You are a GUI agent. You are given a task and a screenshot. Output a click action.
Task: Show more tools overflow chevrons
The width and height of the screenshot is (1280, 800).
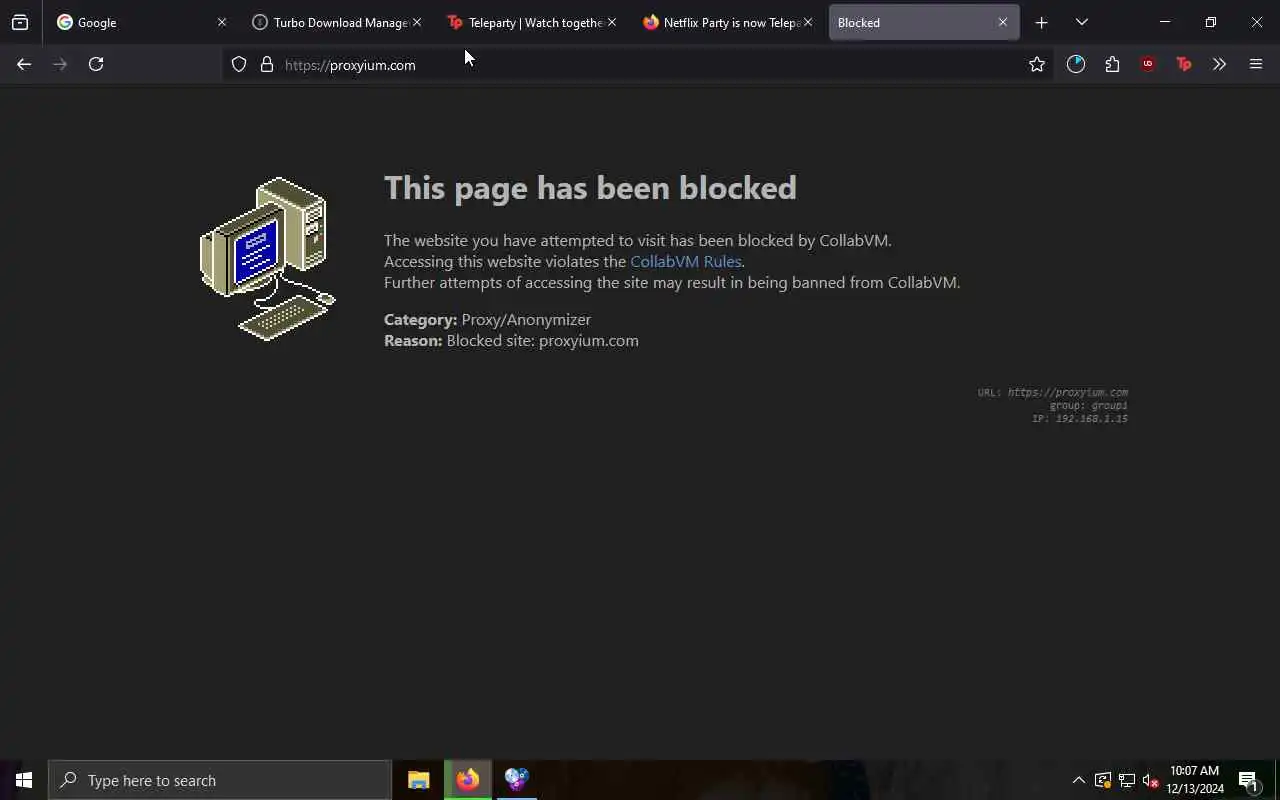coord(1219,64)
